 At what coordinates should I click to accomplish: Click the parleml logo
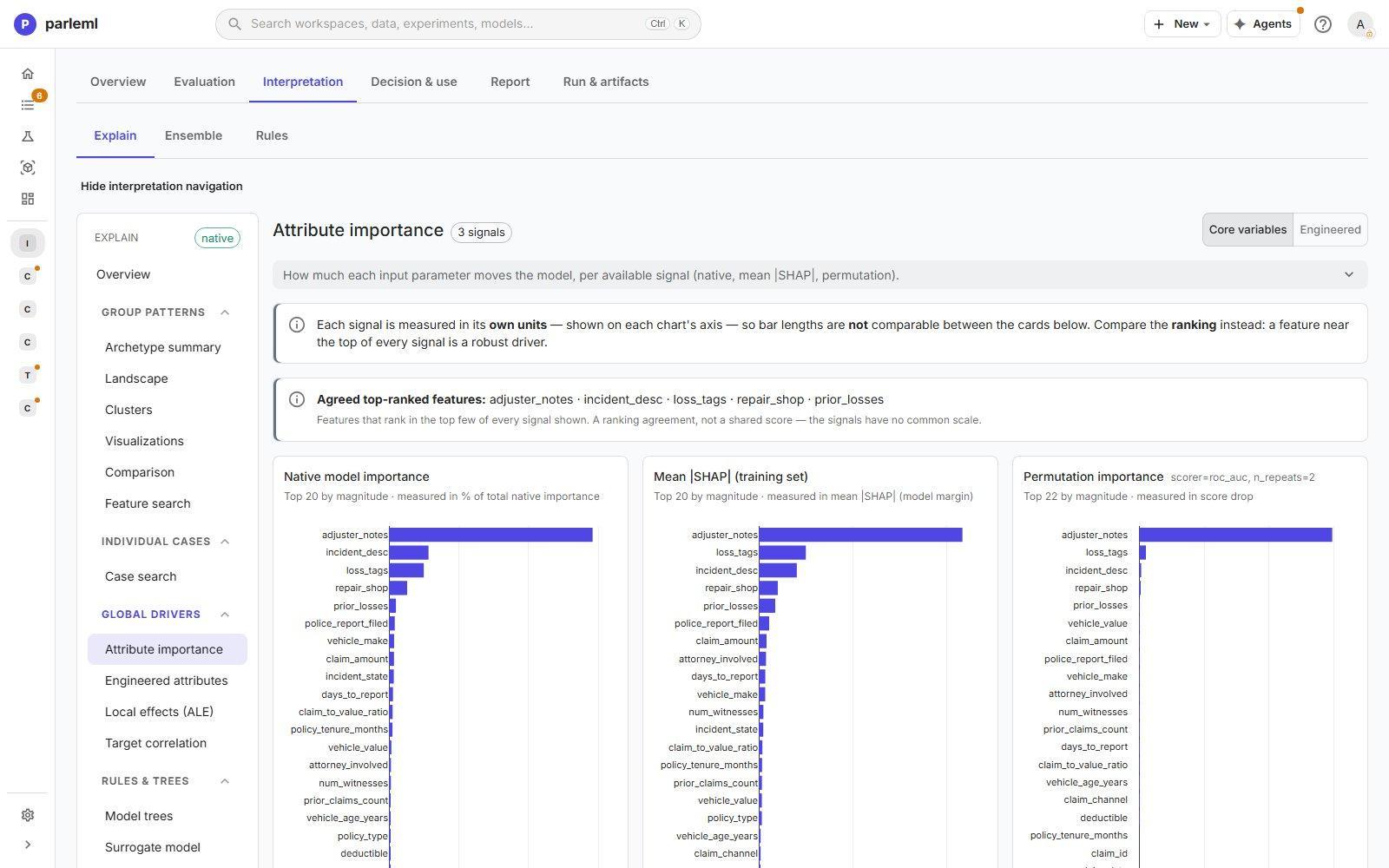coord(56,23)
